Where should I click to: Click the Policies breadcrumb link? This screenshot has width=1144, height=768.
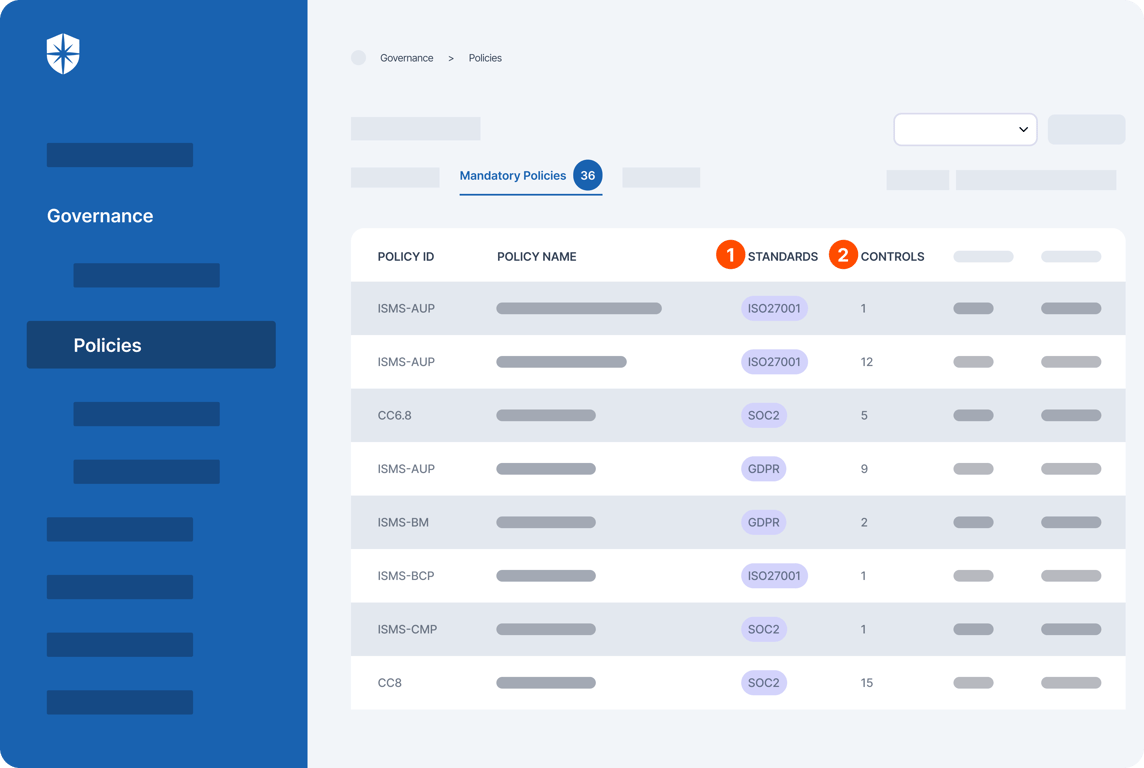coord(485,58)
